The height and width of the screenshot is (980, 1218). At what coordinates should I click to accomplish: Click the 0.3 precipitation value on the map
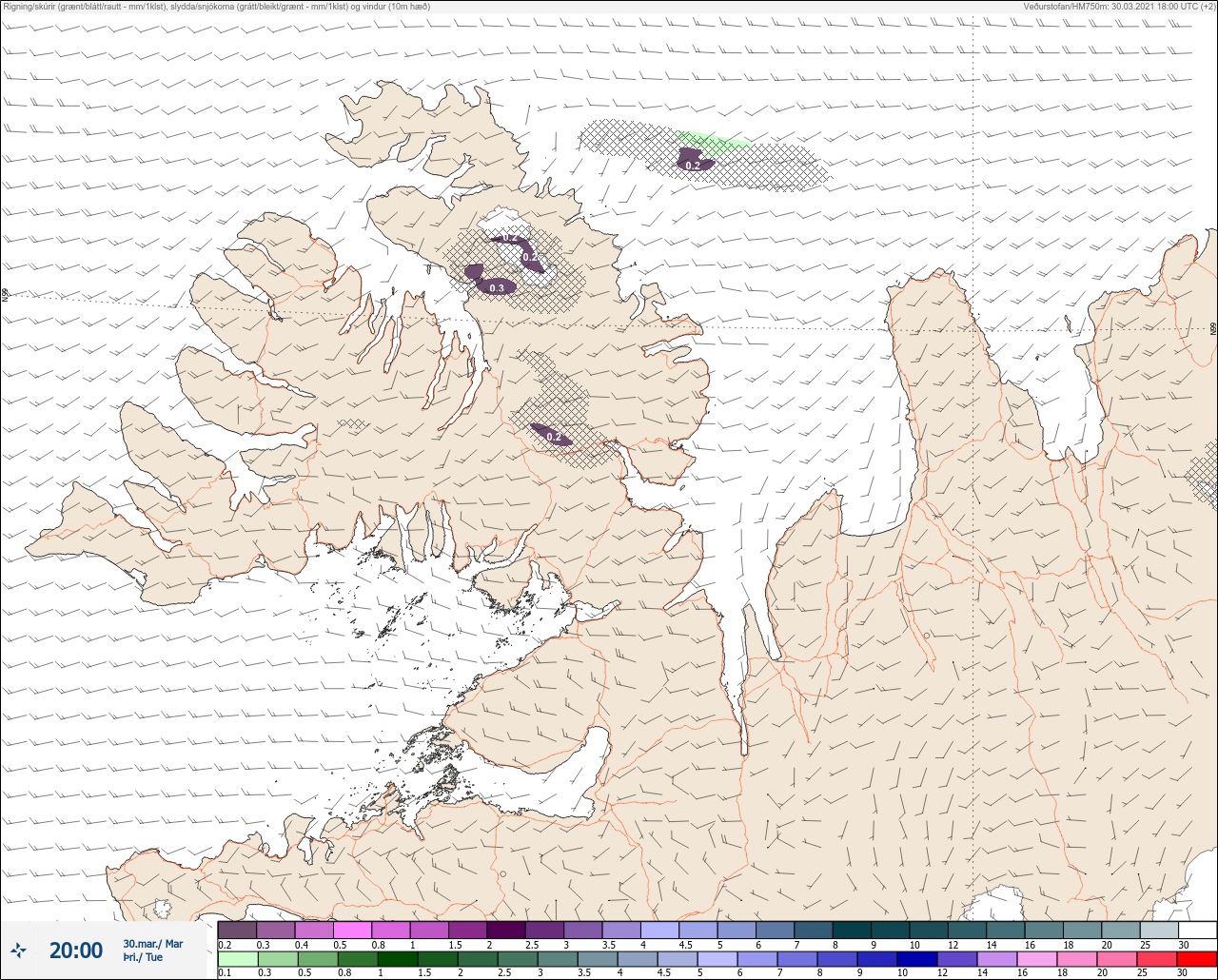tap(497, 287)
